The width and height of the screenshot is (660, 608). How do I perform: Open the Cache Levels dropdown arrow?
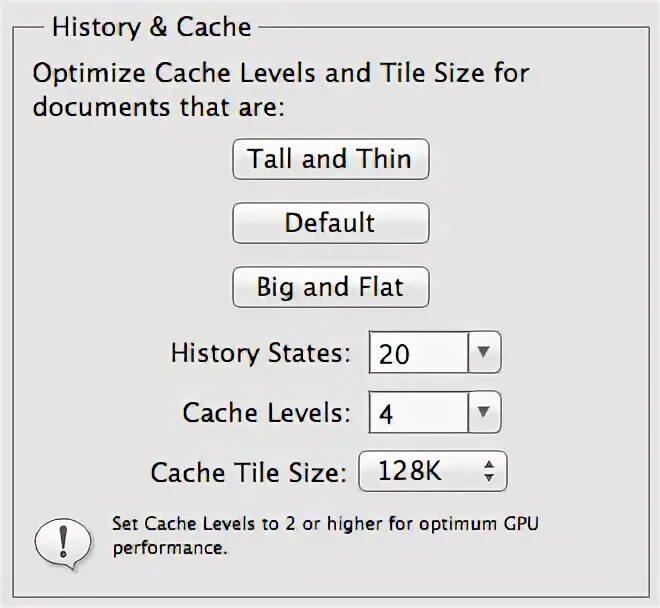[484, 412]
